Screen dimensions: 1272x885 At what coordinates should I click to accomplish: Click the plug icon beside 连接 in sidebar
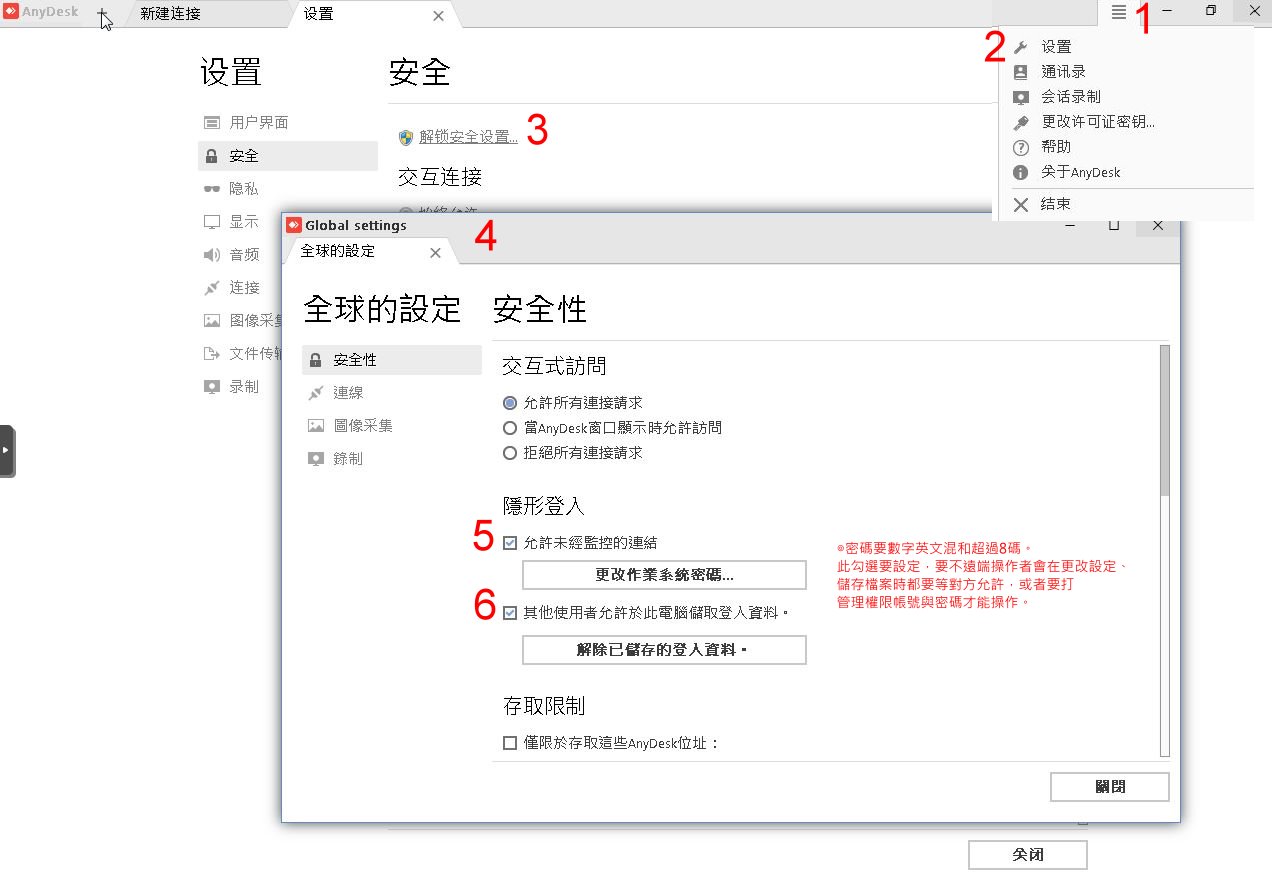pos(211,287)
